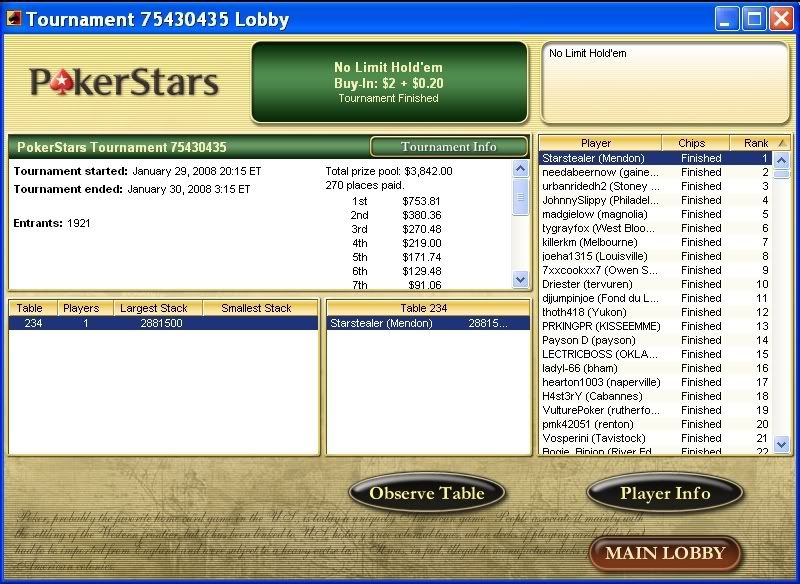Screen dimensions: 800x584
Task: Select player hearton1003 (naperville)
Action: (656, 383)
